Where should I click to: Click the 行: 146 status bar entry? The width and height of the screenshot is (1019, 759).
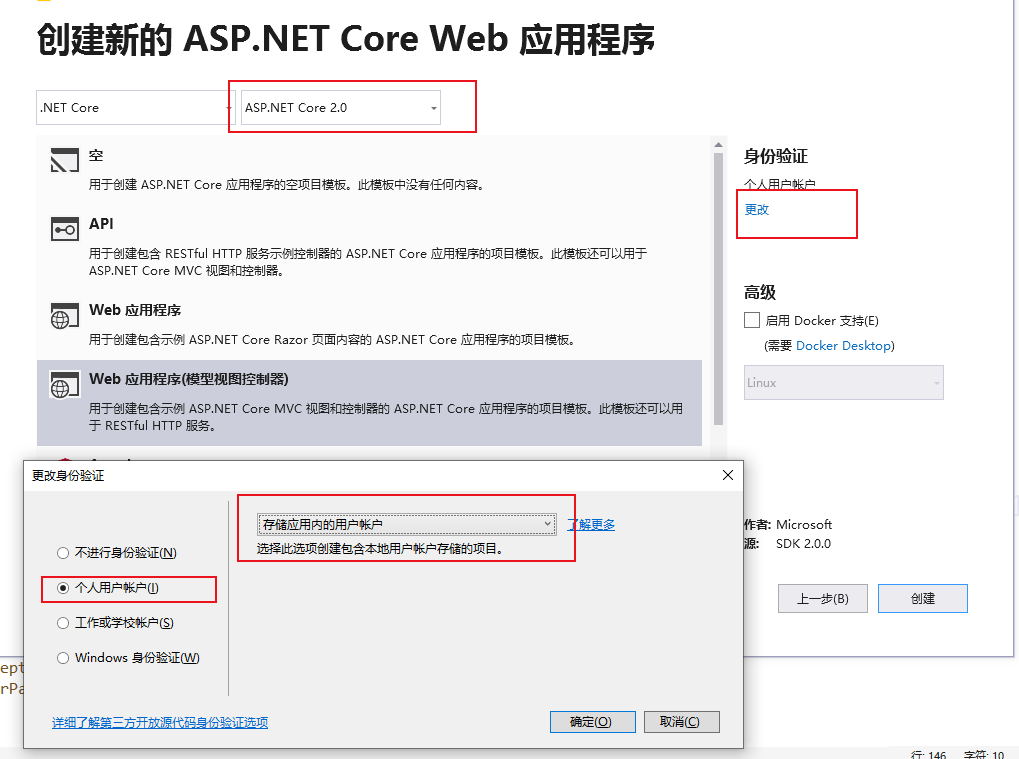[928, 754]
